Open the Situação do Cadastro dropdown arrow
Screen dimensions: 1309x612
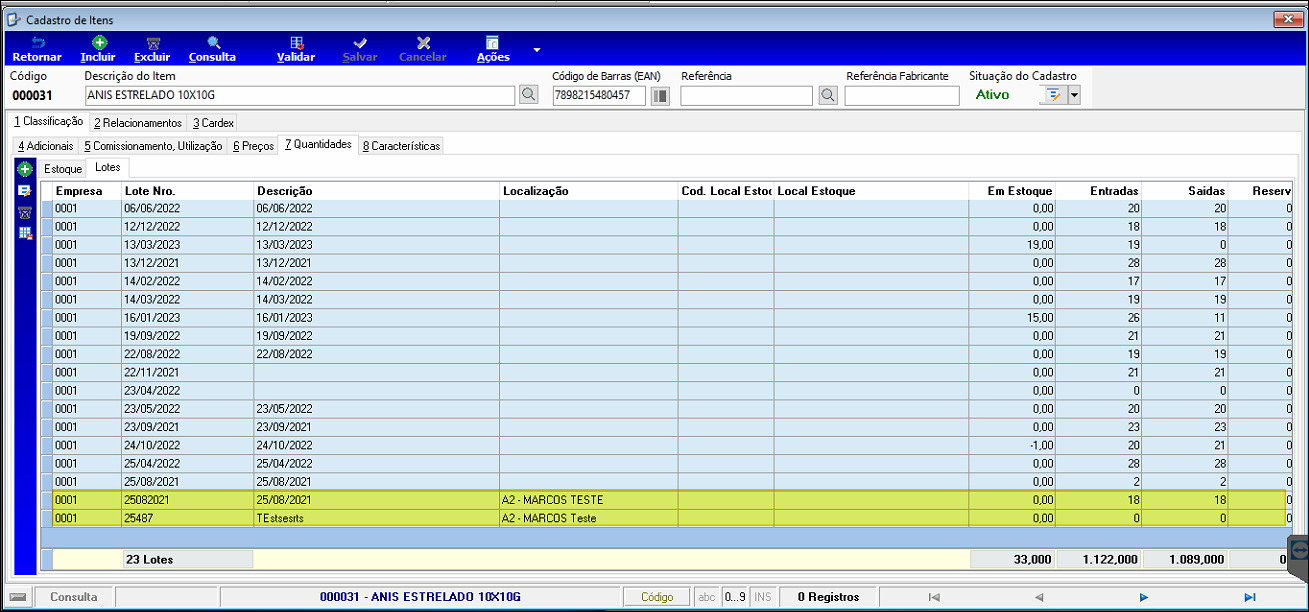(x=1074, y=96)
